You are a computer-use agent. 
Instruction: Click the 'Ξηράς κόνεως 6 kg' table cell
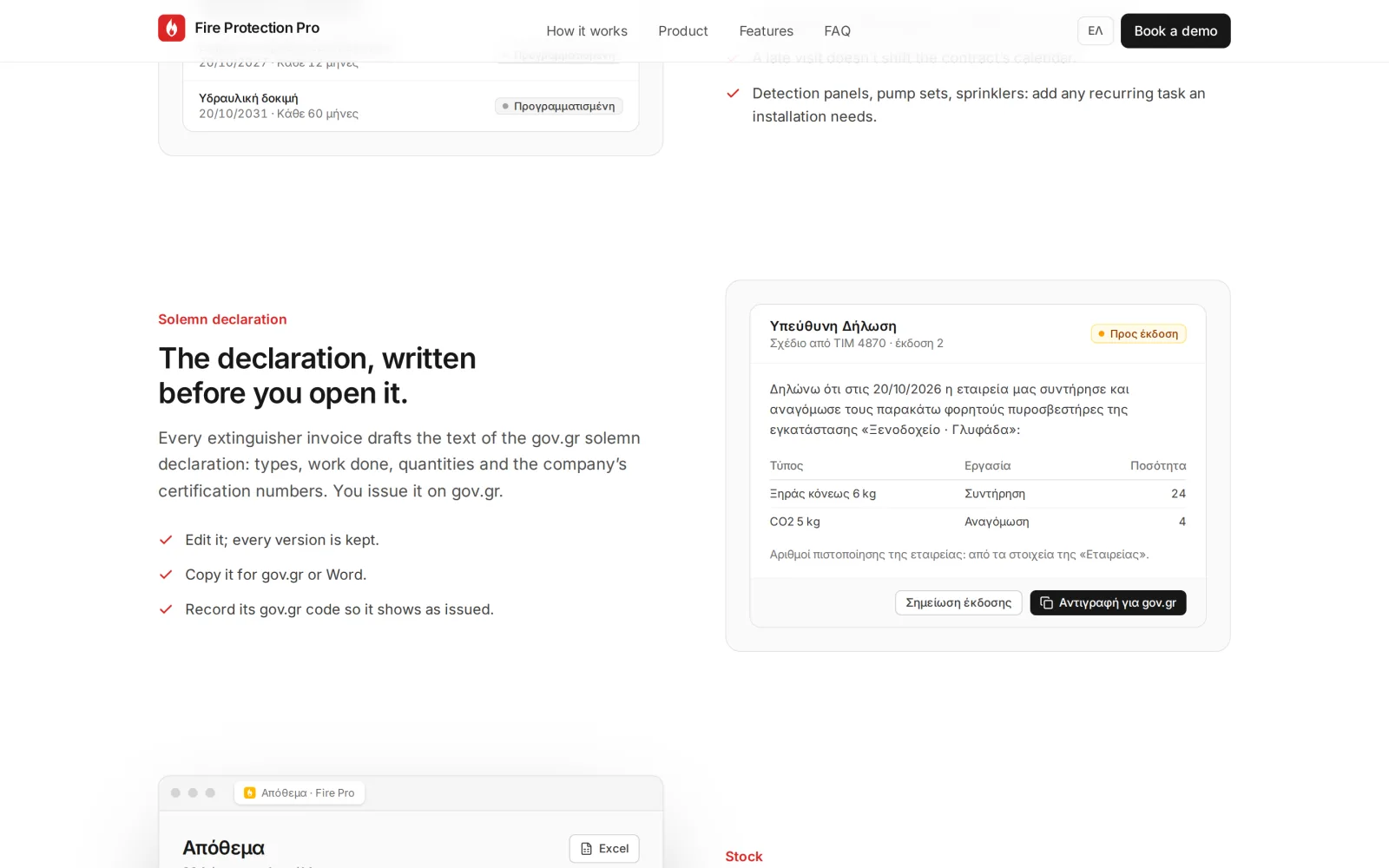pos(823,494)
